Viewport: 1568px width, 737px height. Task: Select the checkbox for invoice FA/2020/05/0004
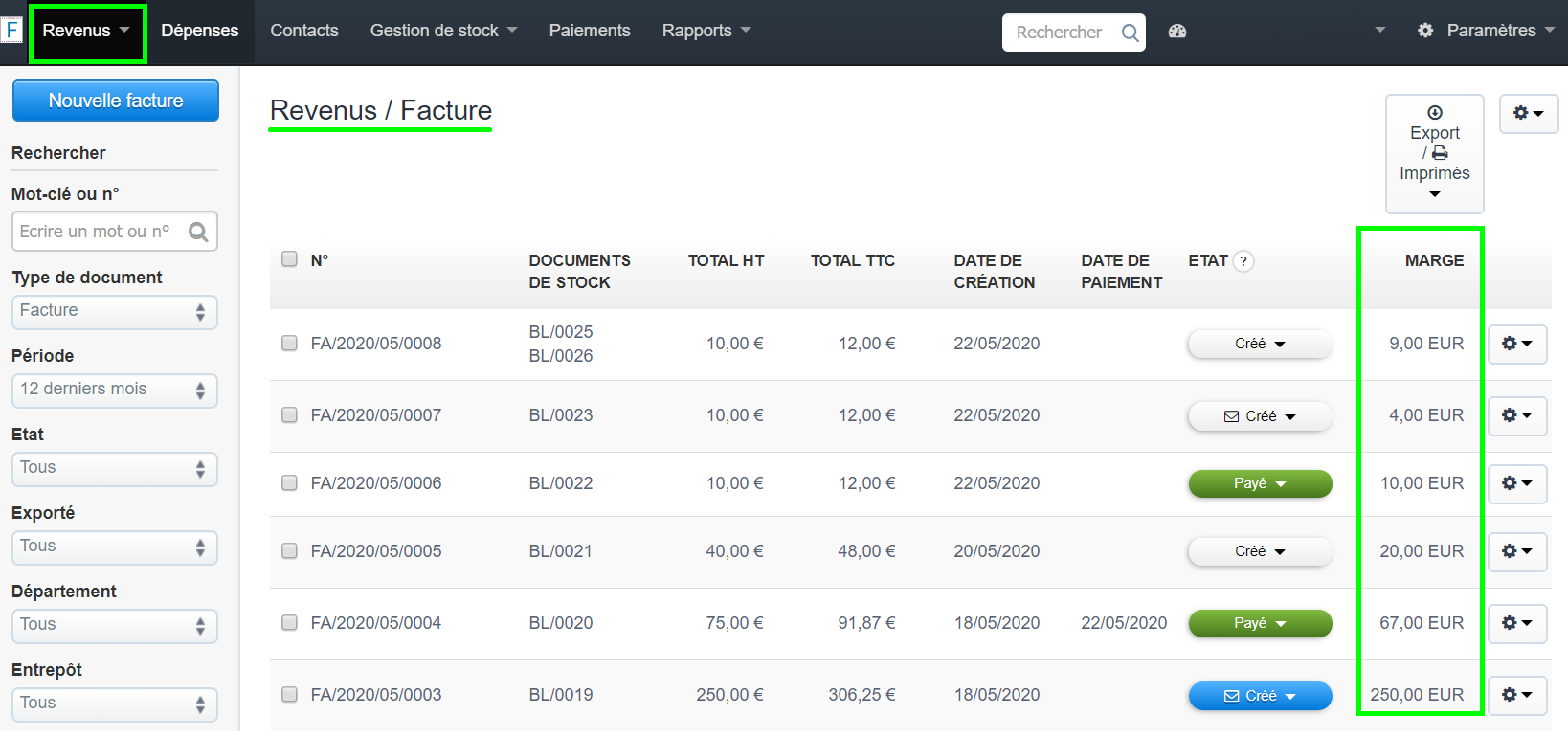coord(289,623)
